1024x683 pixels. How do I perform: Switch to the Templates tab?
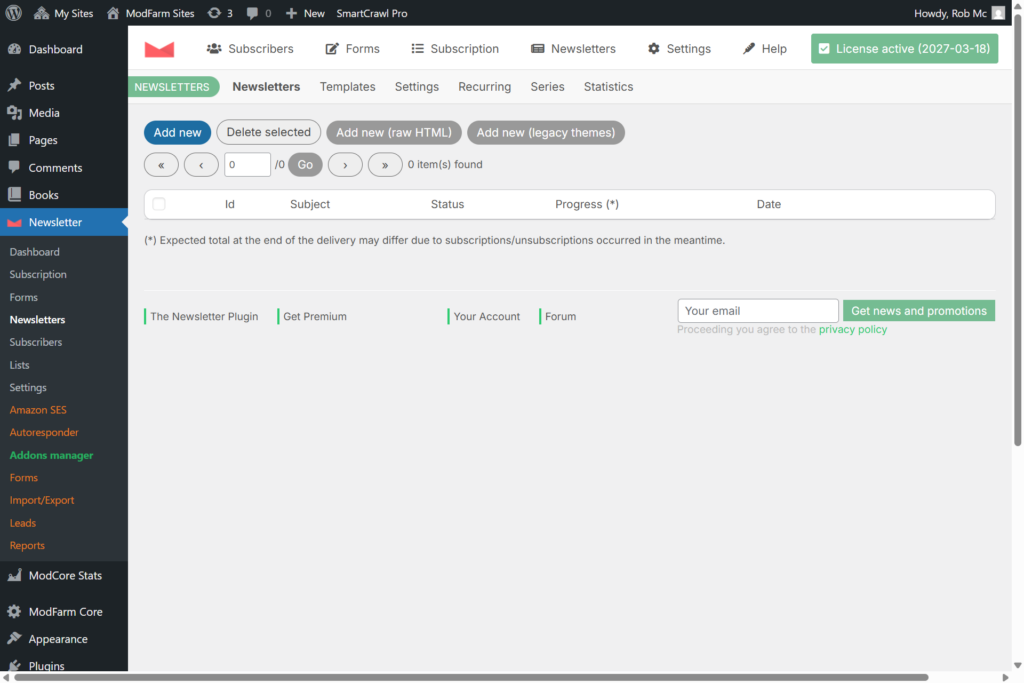click(x=347, y=87)
